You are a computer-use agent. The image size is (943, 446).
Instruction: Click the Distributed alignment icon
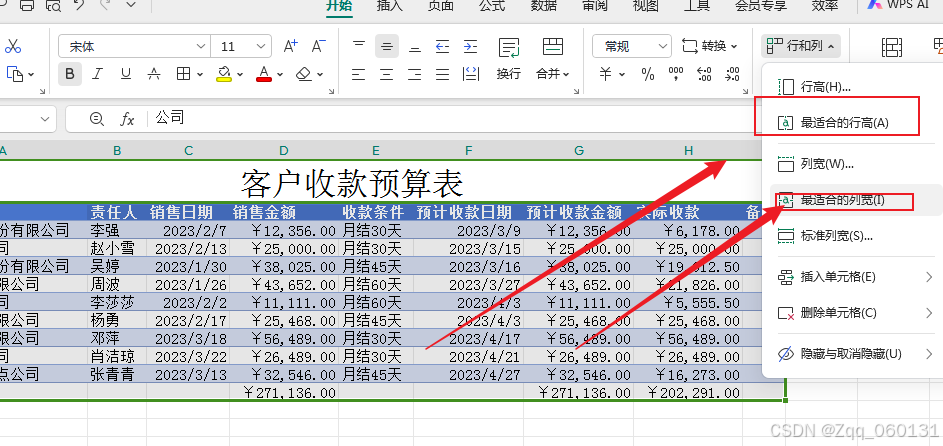[471, 74]
